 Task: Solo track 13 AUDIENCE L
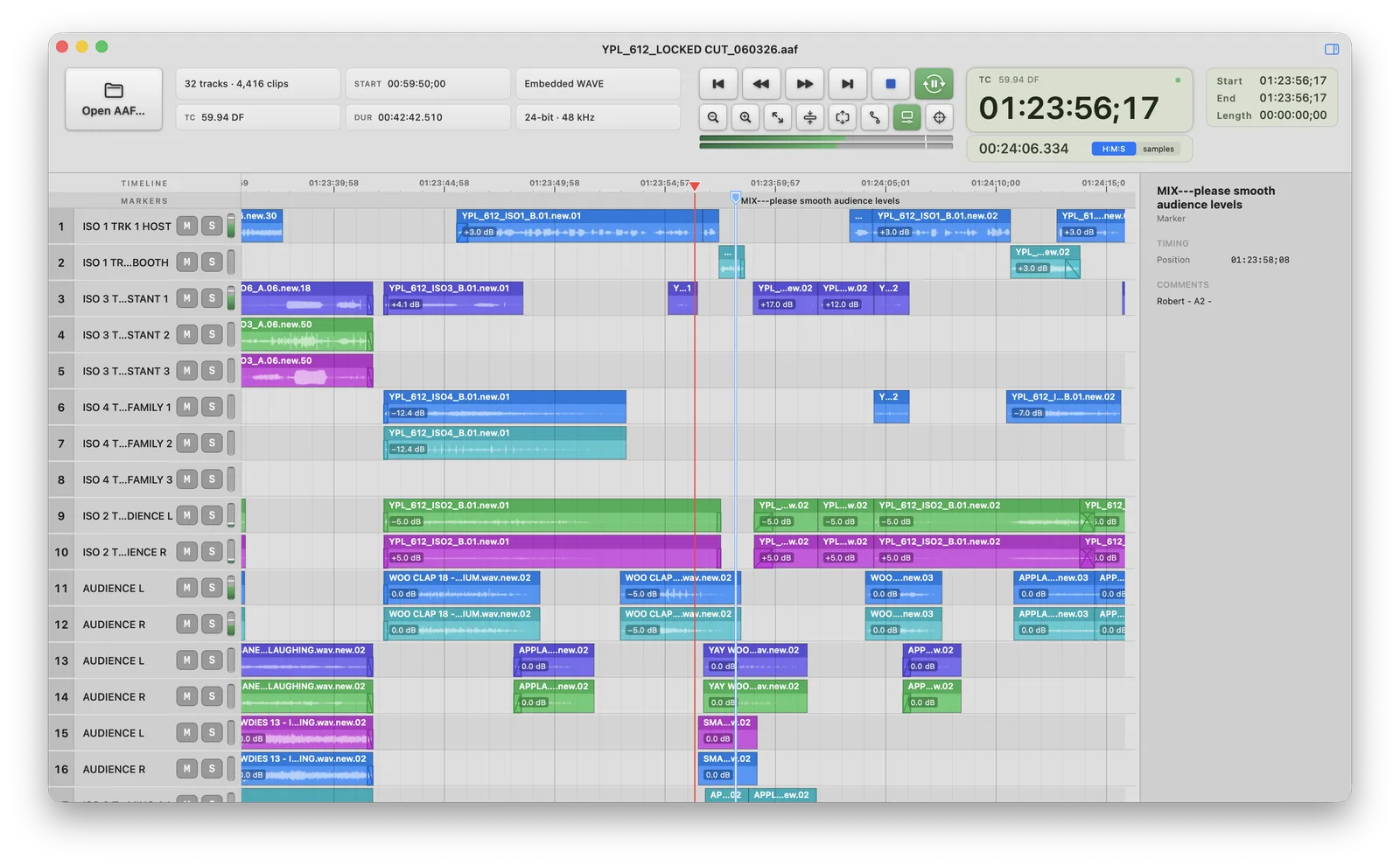tap(212, 660)
